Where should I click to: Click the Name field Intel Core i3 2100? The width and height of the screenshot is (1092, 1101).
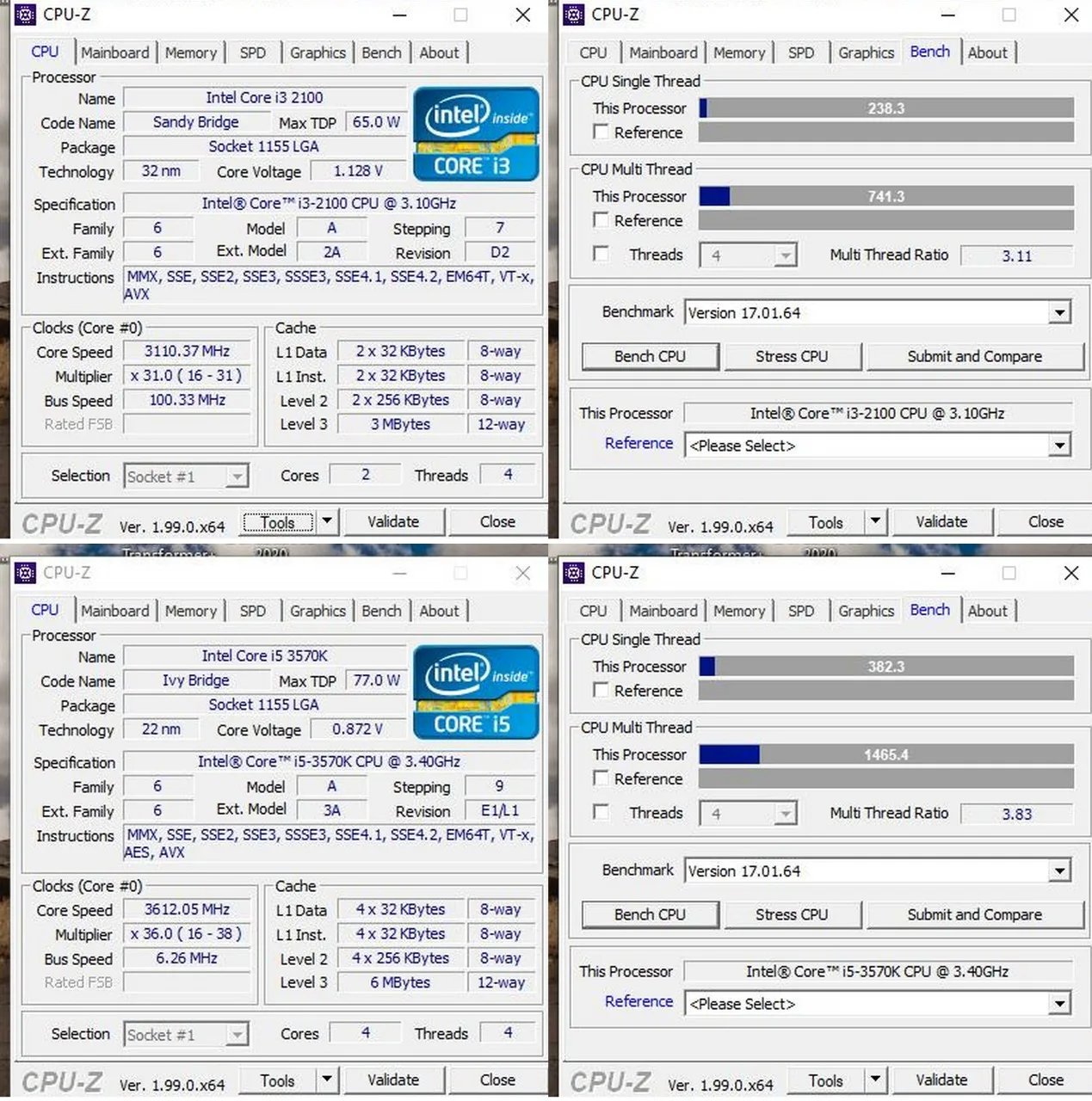[264, 98]
